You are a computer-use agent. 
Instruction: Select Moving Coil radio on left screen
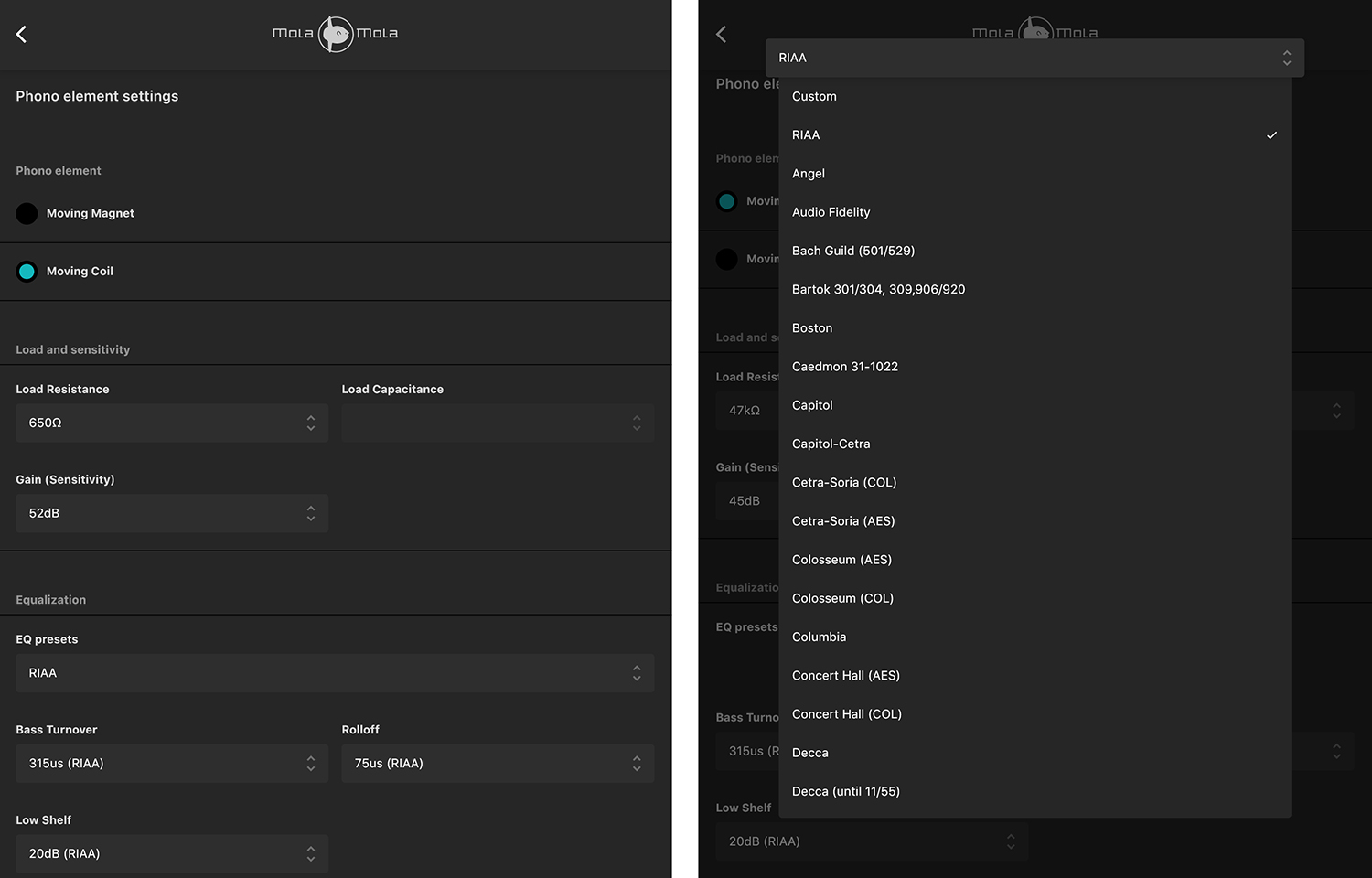(27, 272)
